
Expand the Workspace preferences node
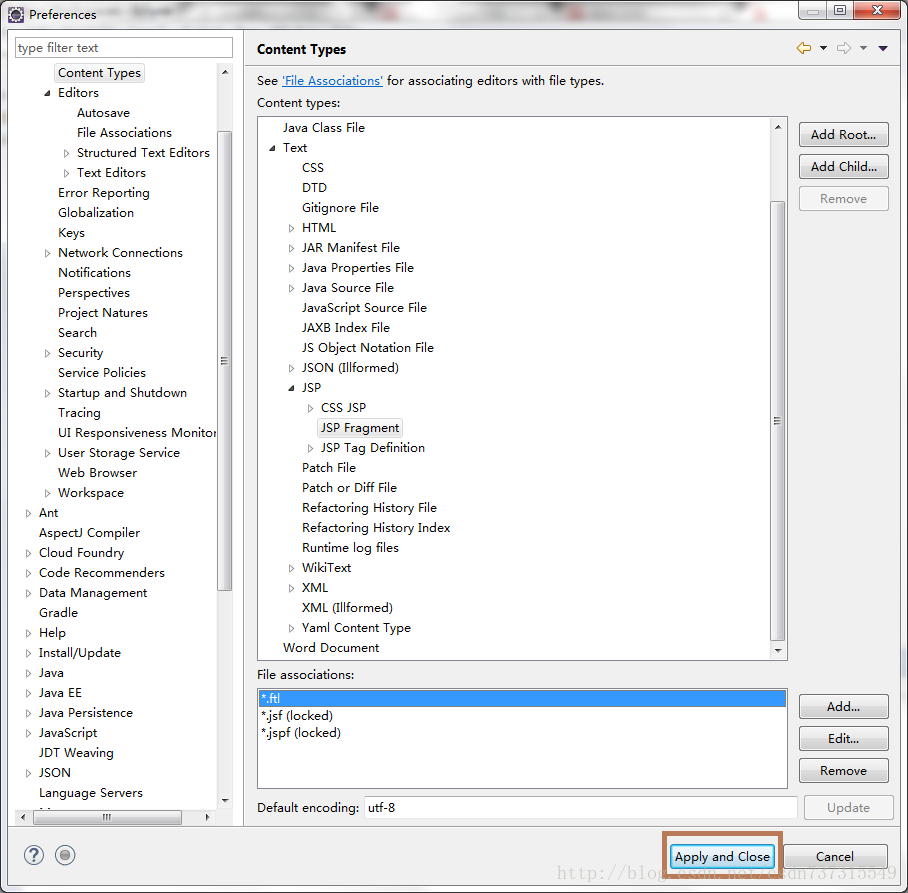coord(47,493)
